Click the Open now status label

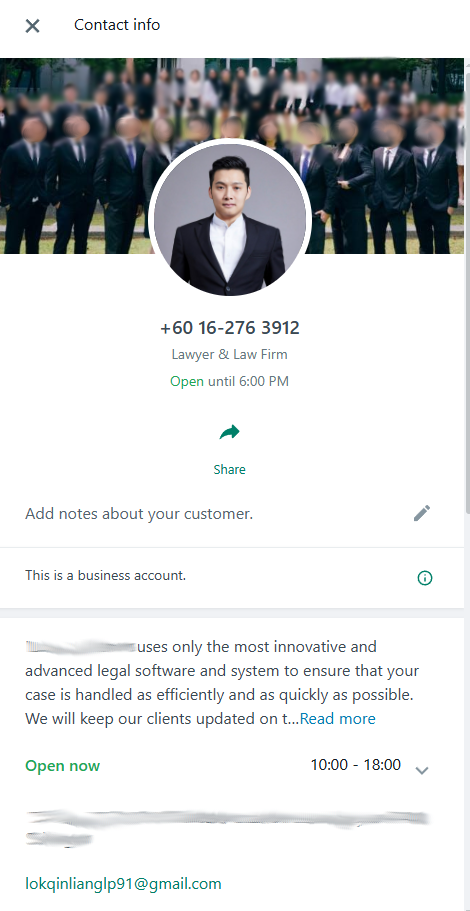63,766
